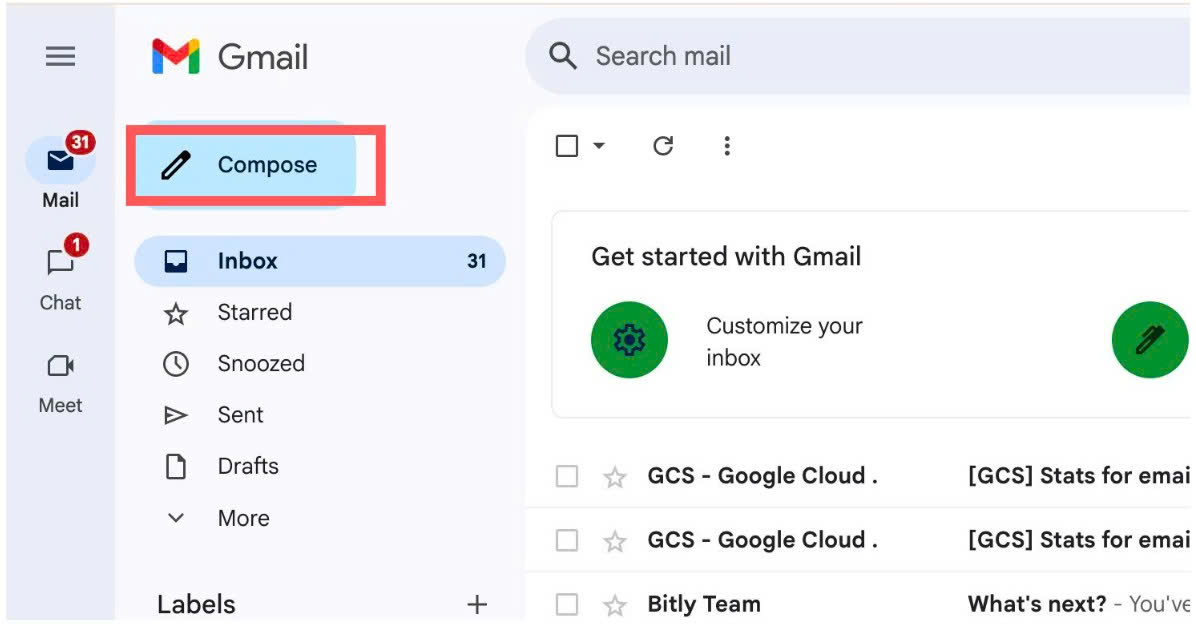The width and height of the screenshot is (1196, 632).
Task: Click the Get started with Gmail heading
Action: [726, 256]
